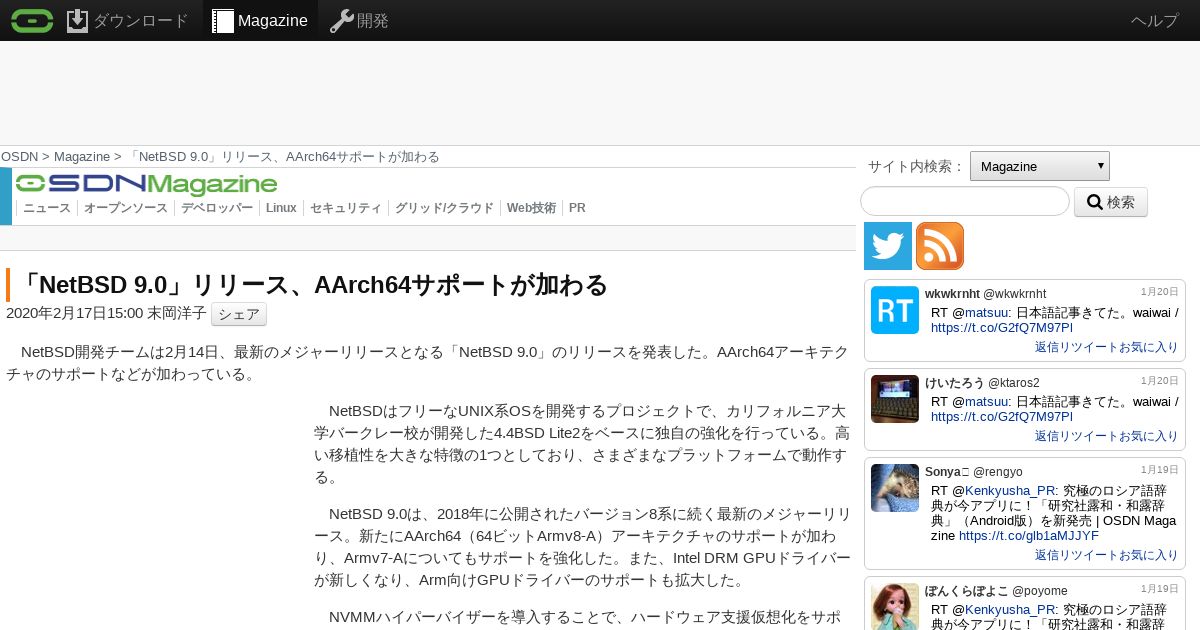Focus the site search text field
The height and width of the screenshot is (630, 1200).
pyautogui.click(x=965, y=201)
